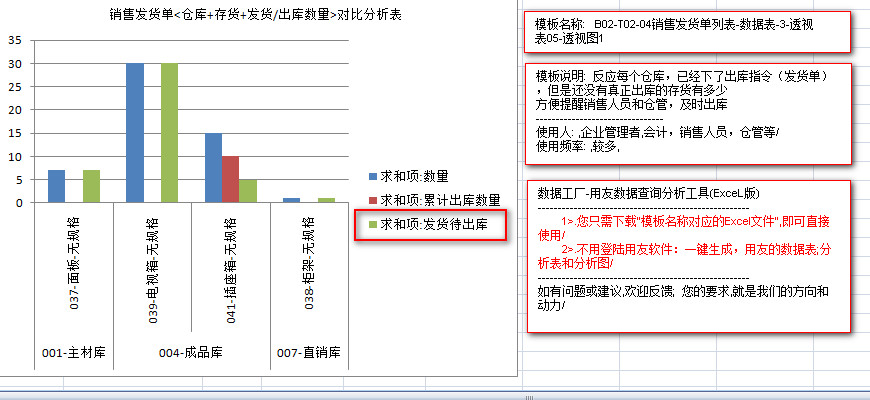
Task: Click the 007-直销库 axis category label
Action: tap(309, 352)
